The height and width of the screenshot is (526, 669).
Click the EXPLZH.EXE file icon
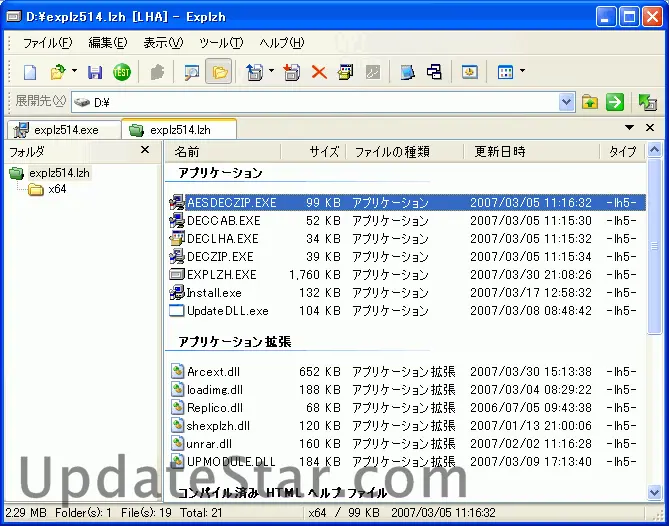tap(177, 274)
